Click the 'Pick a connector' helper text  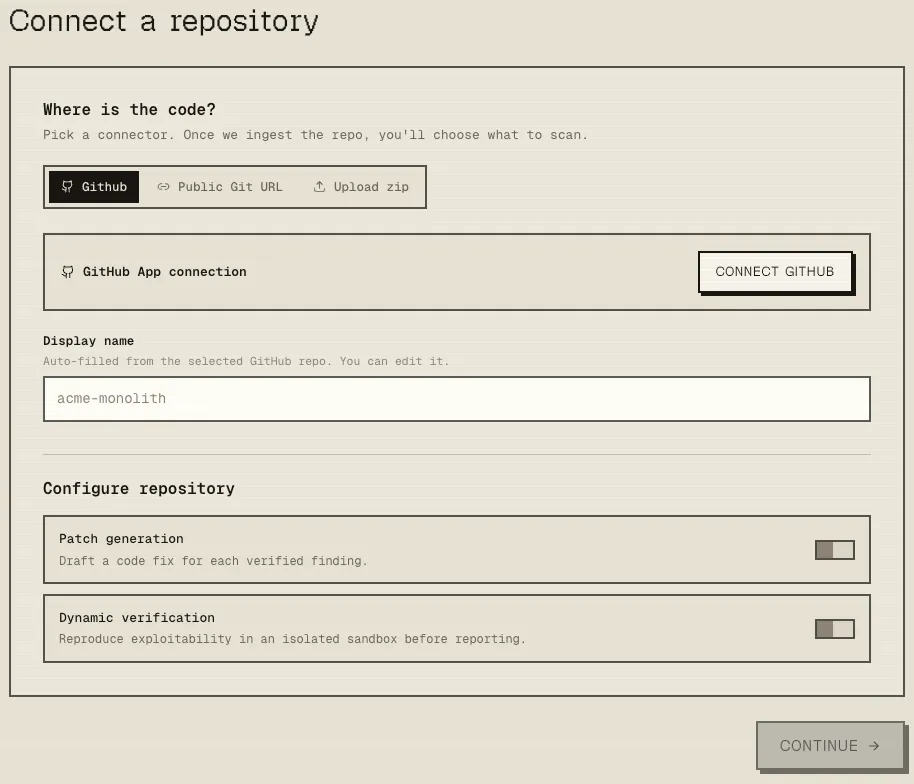pos(315,135)
